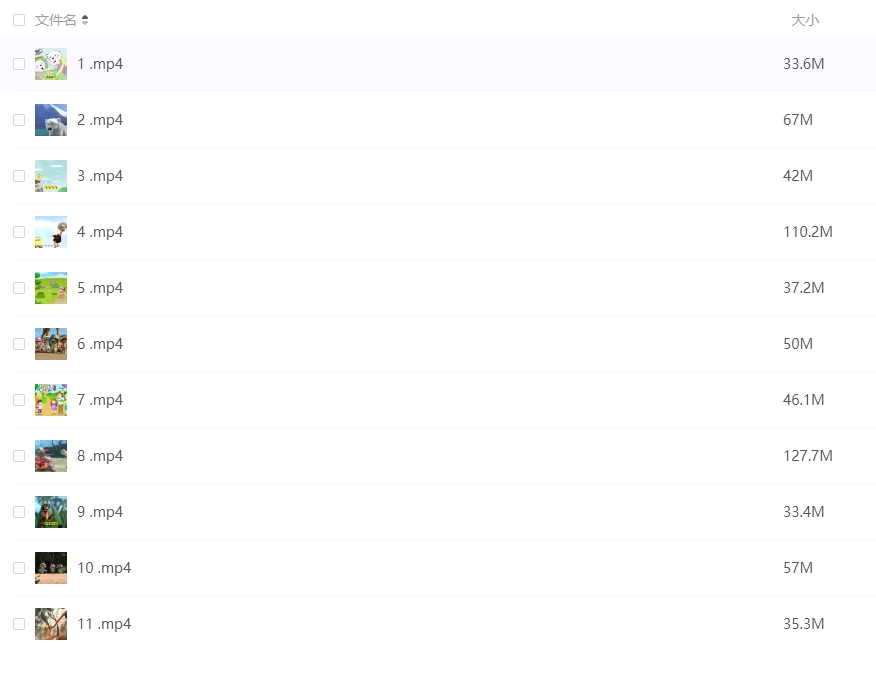Select the thumbnail of 6.mp4
Viewport: 876px width, 678px height.
click(51, 343)
